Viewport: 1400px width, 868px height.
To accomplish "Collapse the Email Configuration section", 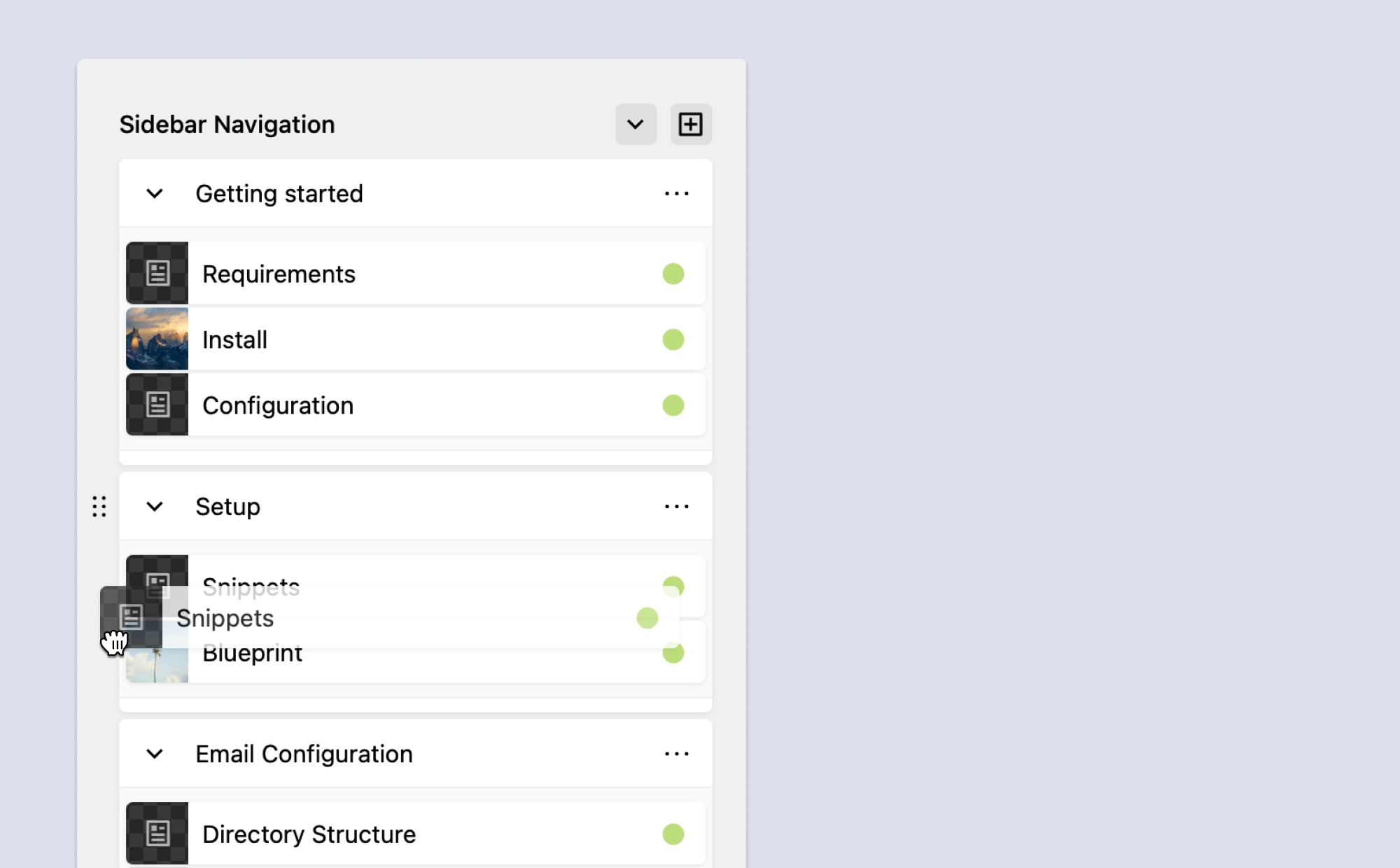I will tap(155, 754).
